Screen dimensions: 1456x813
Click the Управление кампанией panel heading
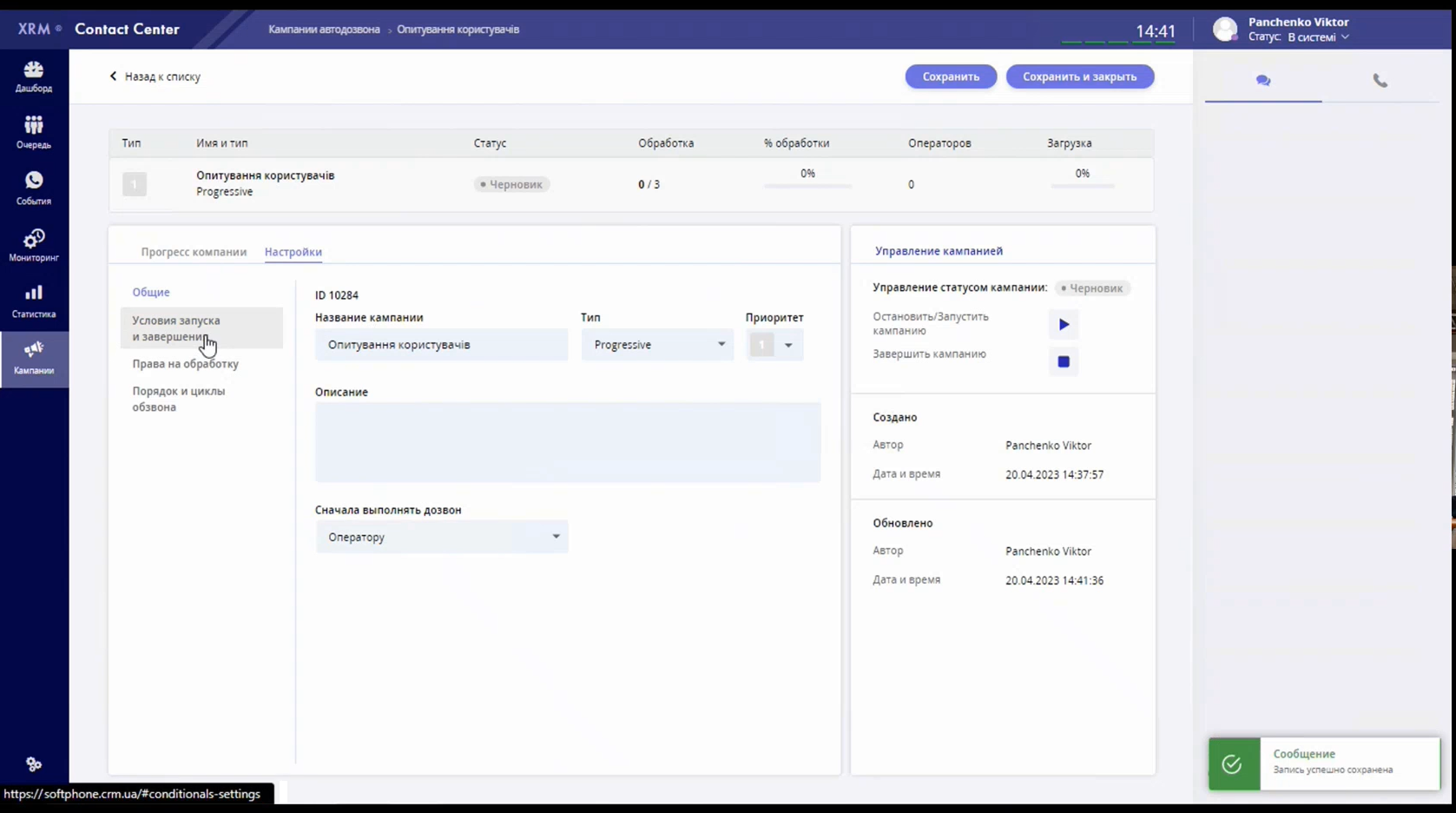(x=939, y=251)
